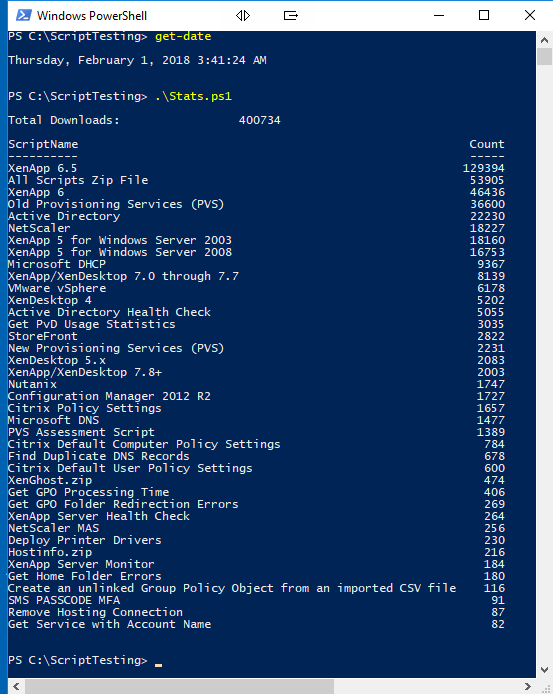This screenshot has height=694, width=553.
Task: Click the Windows PowerShell title text
Action: 92,16
